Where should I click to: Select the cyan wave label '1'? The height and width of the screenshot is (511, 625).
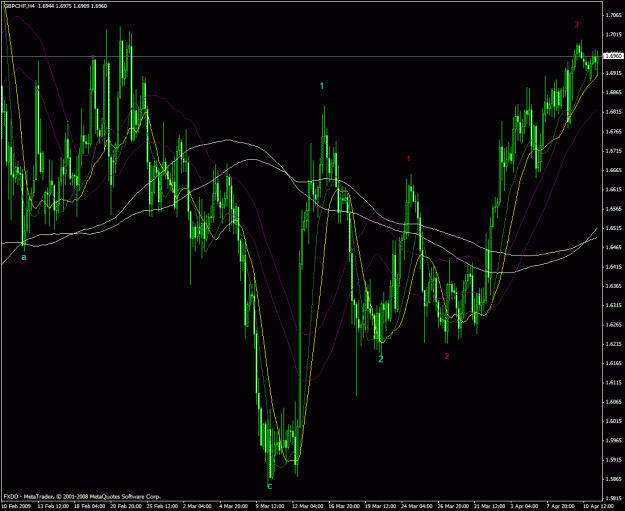322,86
